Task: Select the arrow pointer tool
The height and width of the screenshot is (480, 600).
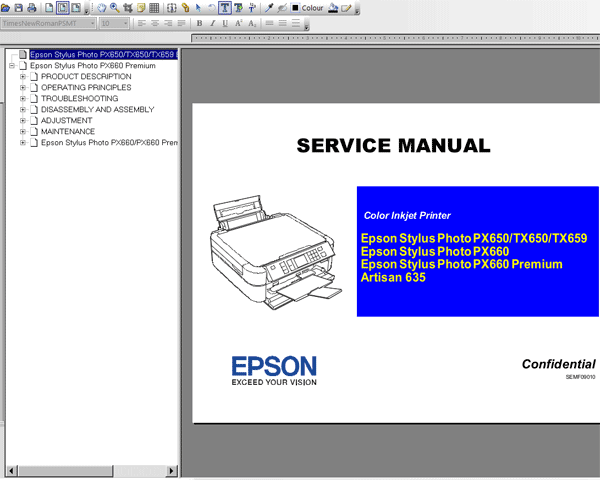Action: coord(198,8)
